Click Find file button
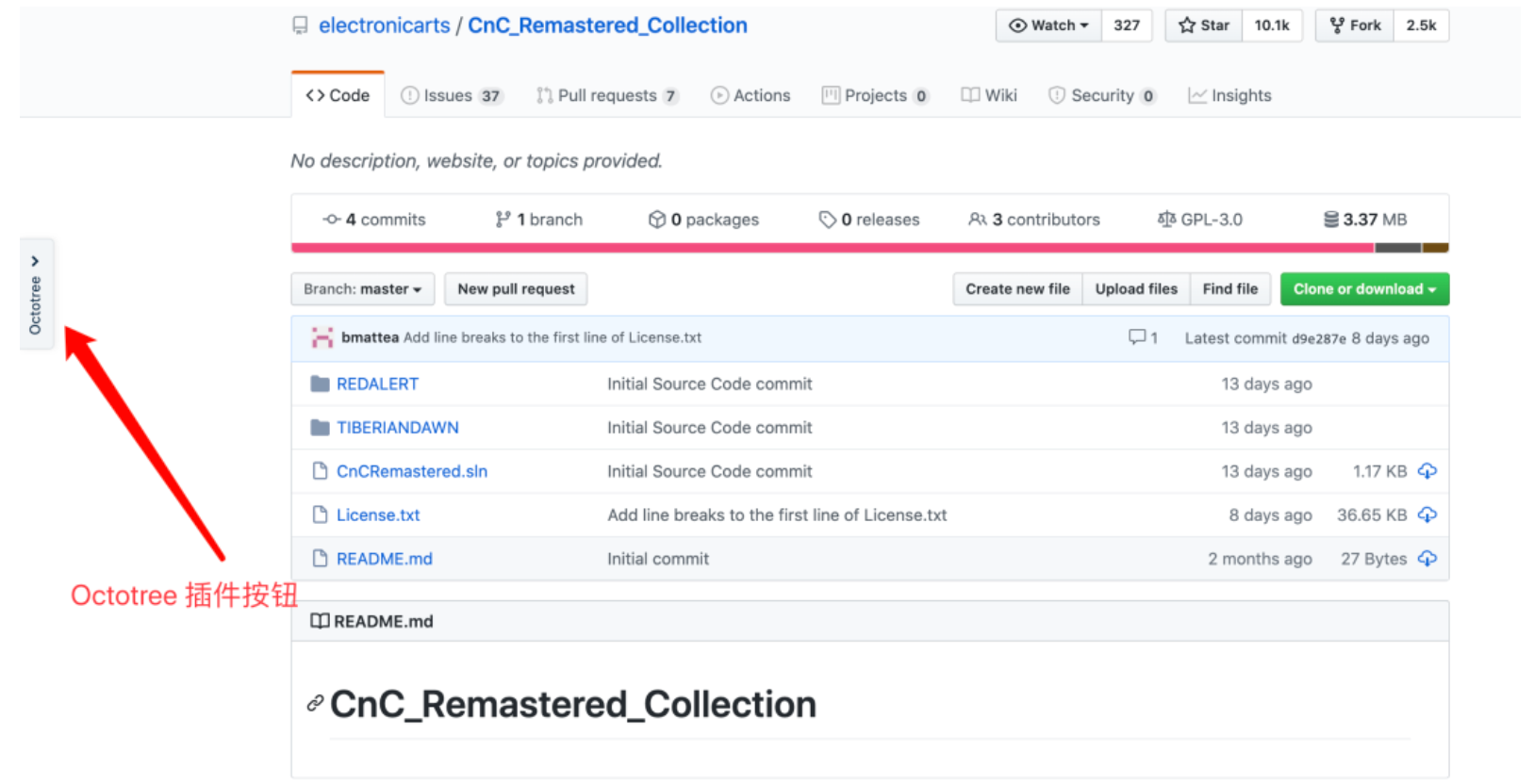The image size is (1534, 784). coord(1230,289)
